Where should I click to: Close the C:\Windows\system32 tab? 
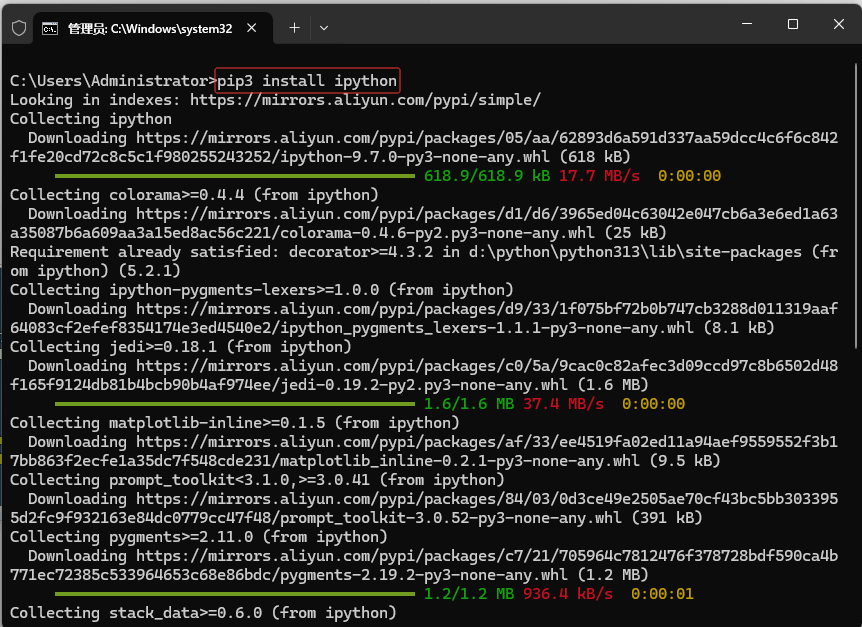252,28
